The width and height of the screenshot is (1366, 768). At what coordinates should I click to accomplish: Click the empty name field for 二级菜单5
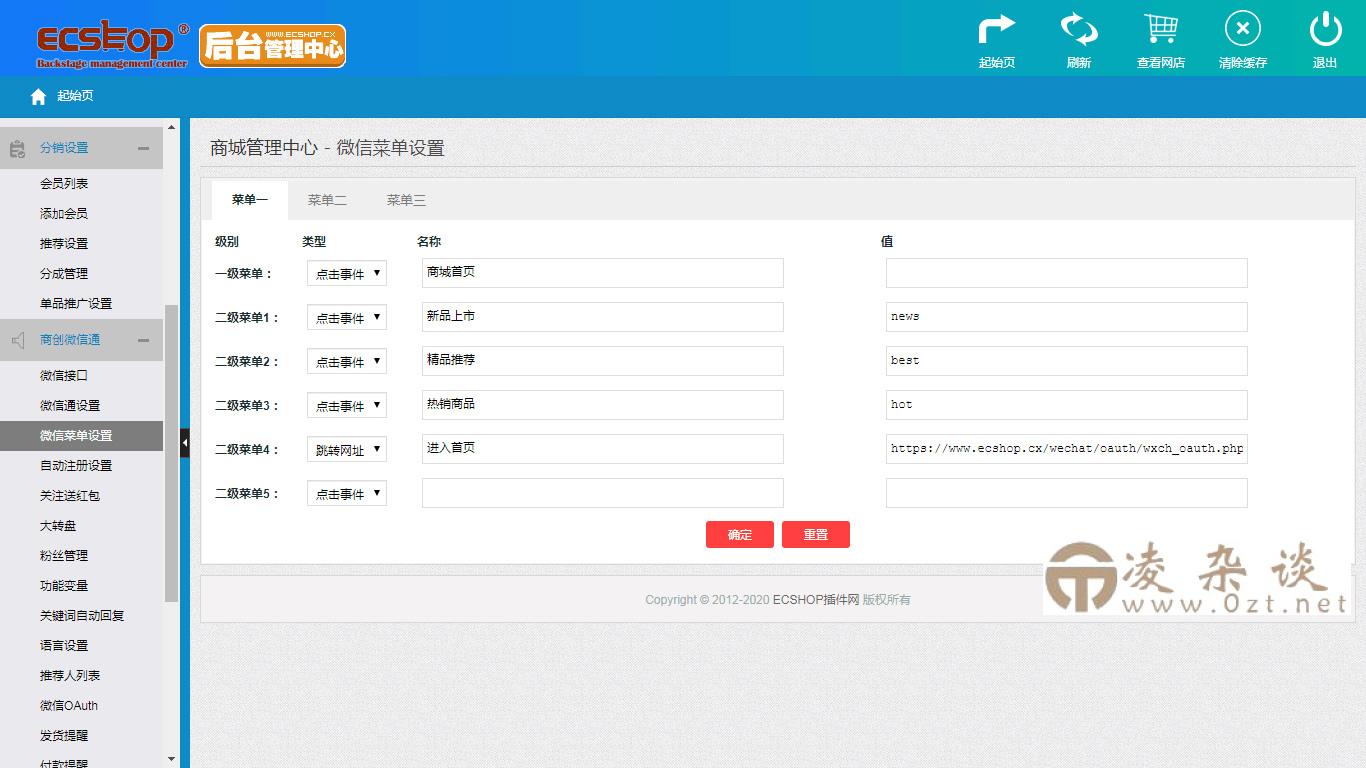coord(603,493)
